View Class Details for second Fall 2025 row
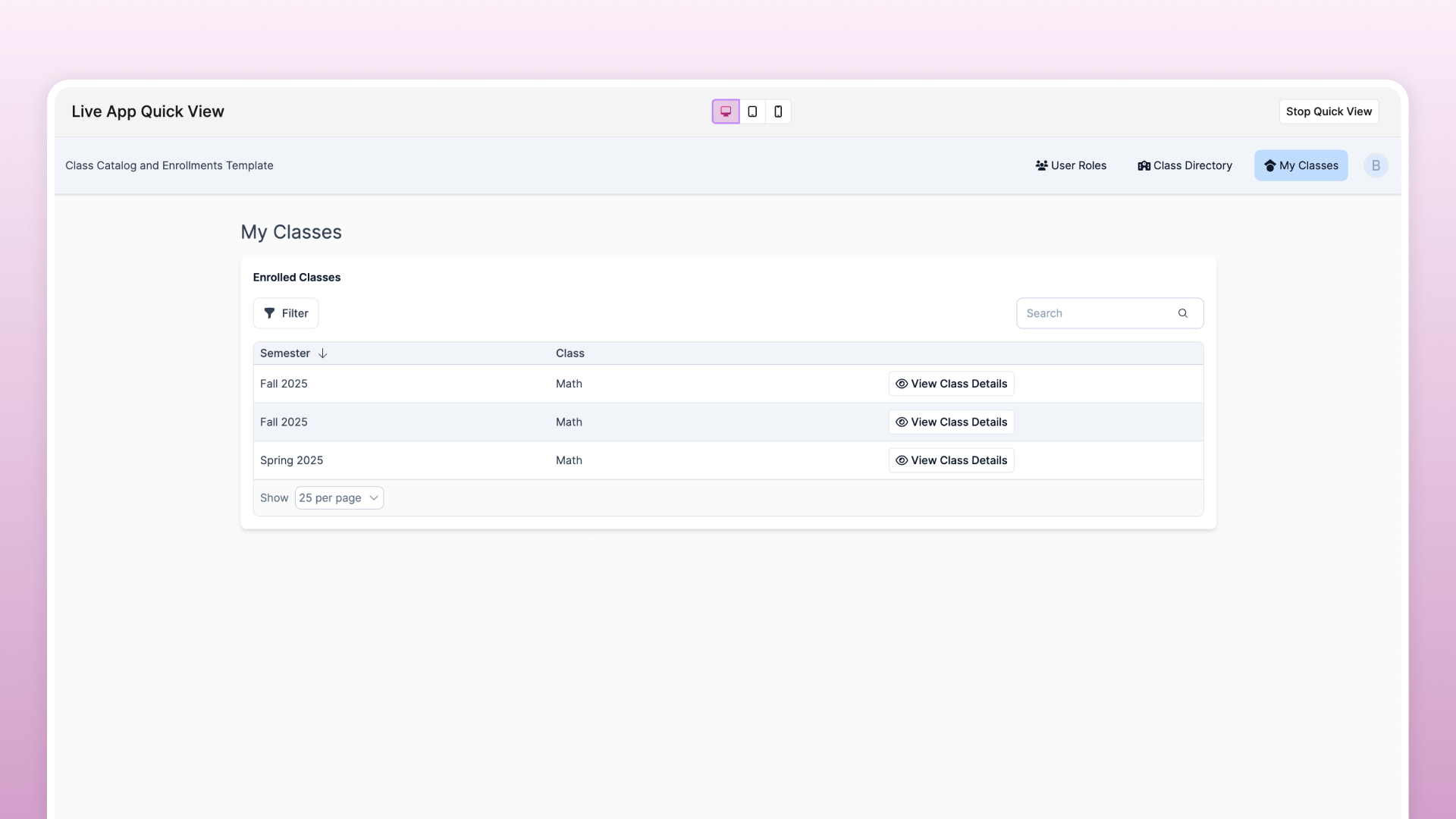The image size is (1456, 819). (x=951, y=422)
